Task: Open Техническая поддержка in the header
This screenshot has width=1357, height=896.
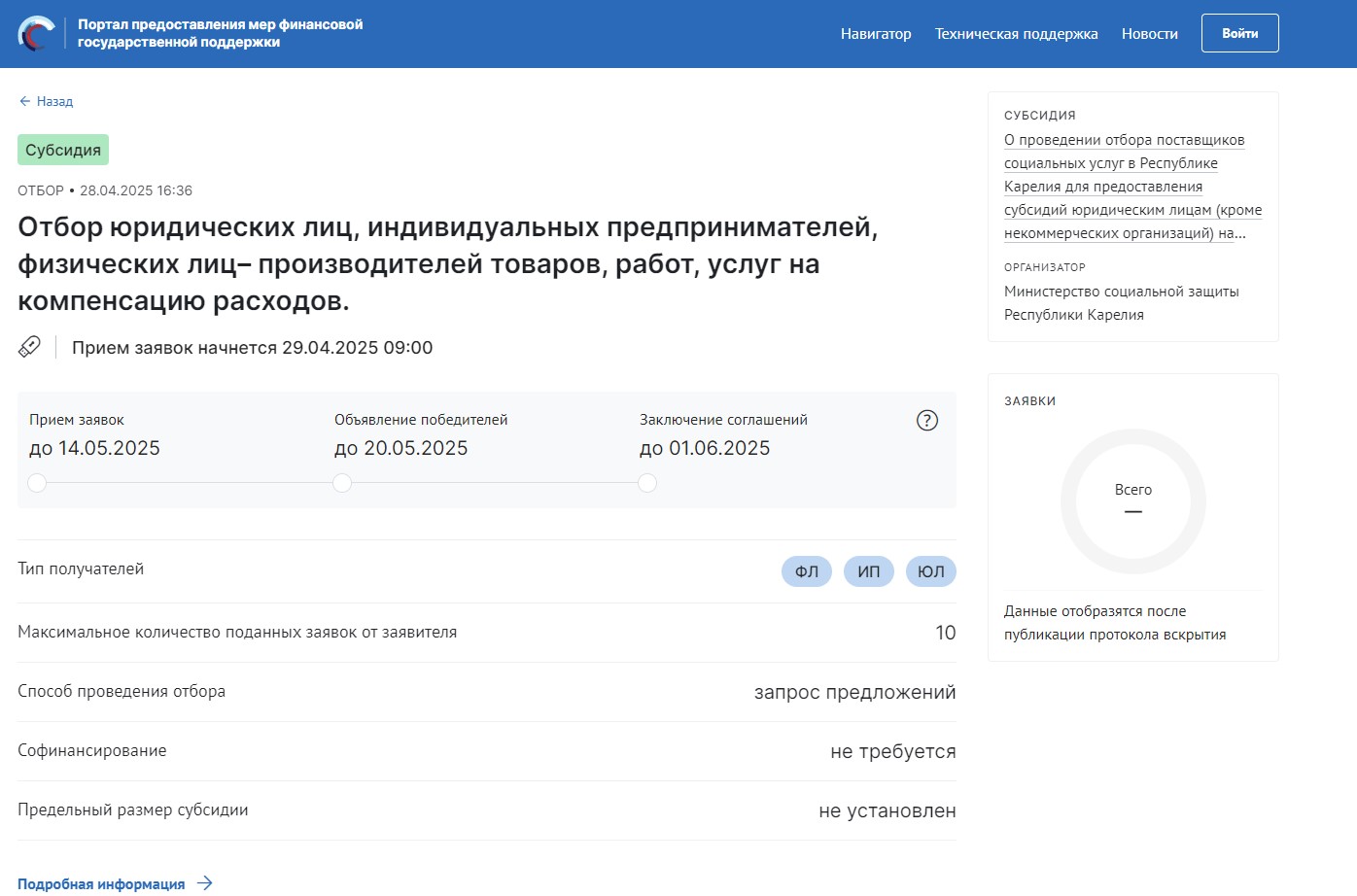Action: pyautogui.click(x=1016, y=34)
